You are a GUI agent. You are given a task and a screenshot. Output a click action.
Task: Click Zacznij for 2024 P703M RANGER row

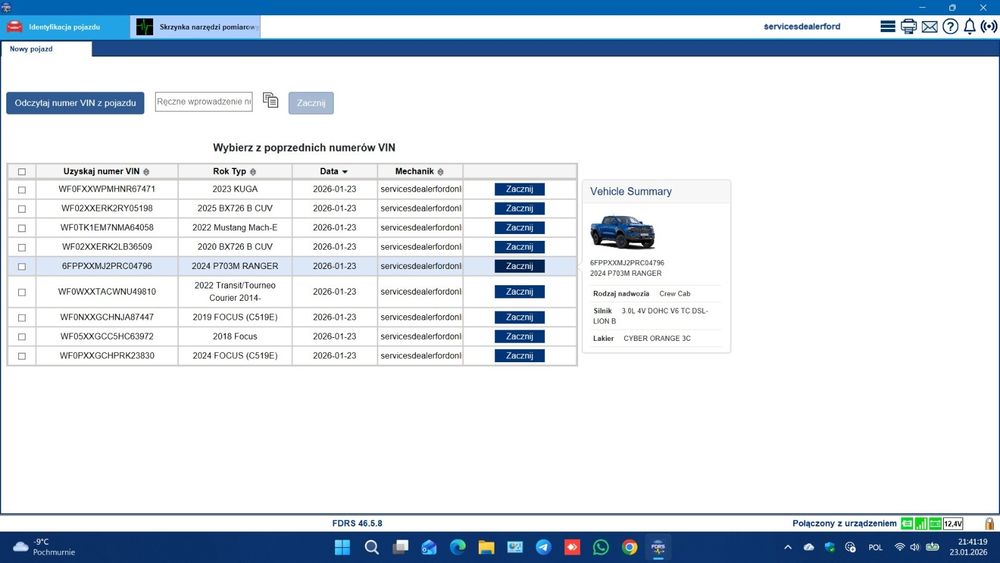(519, 266)
